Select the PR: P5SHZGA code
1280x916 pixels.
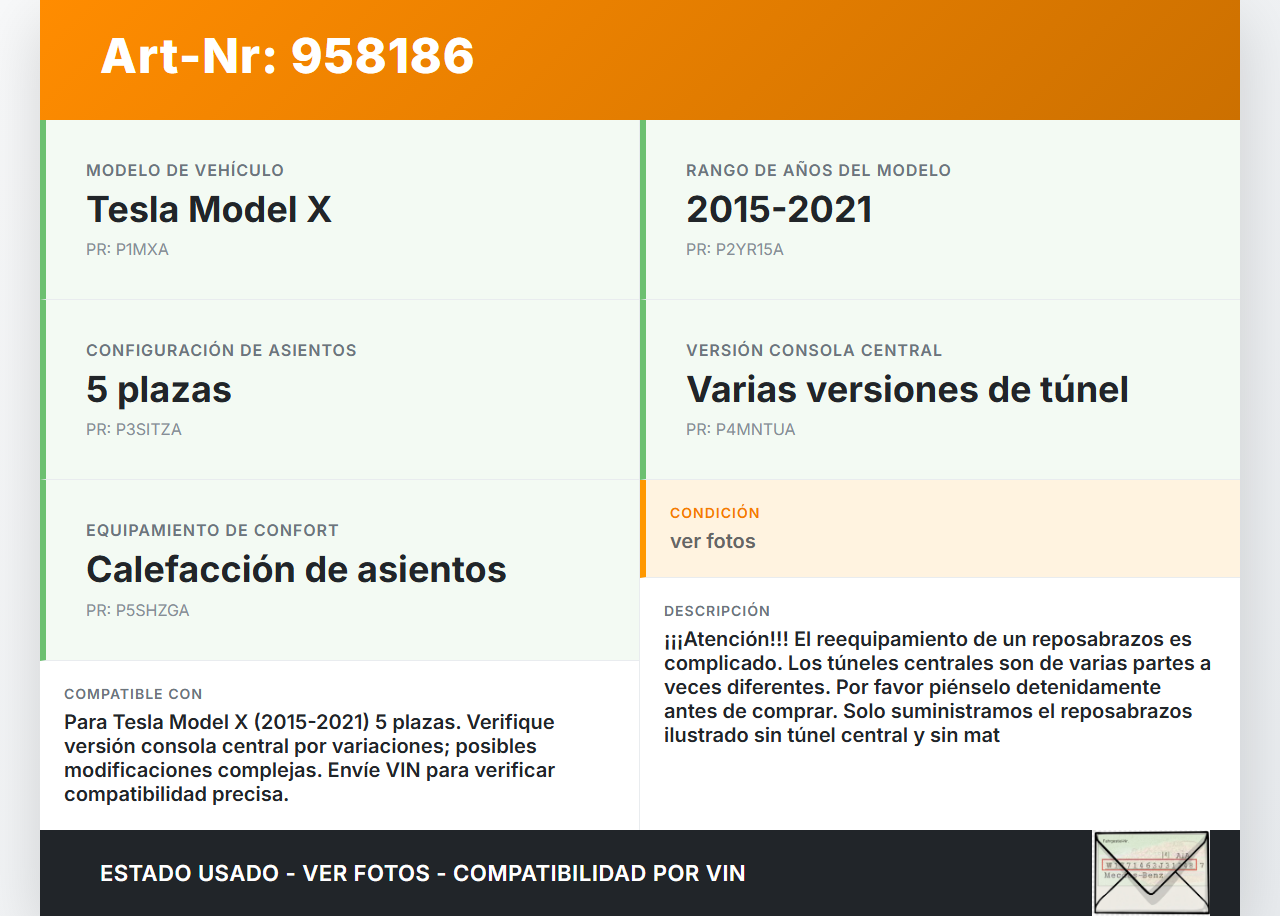pos(138,610)
